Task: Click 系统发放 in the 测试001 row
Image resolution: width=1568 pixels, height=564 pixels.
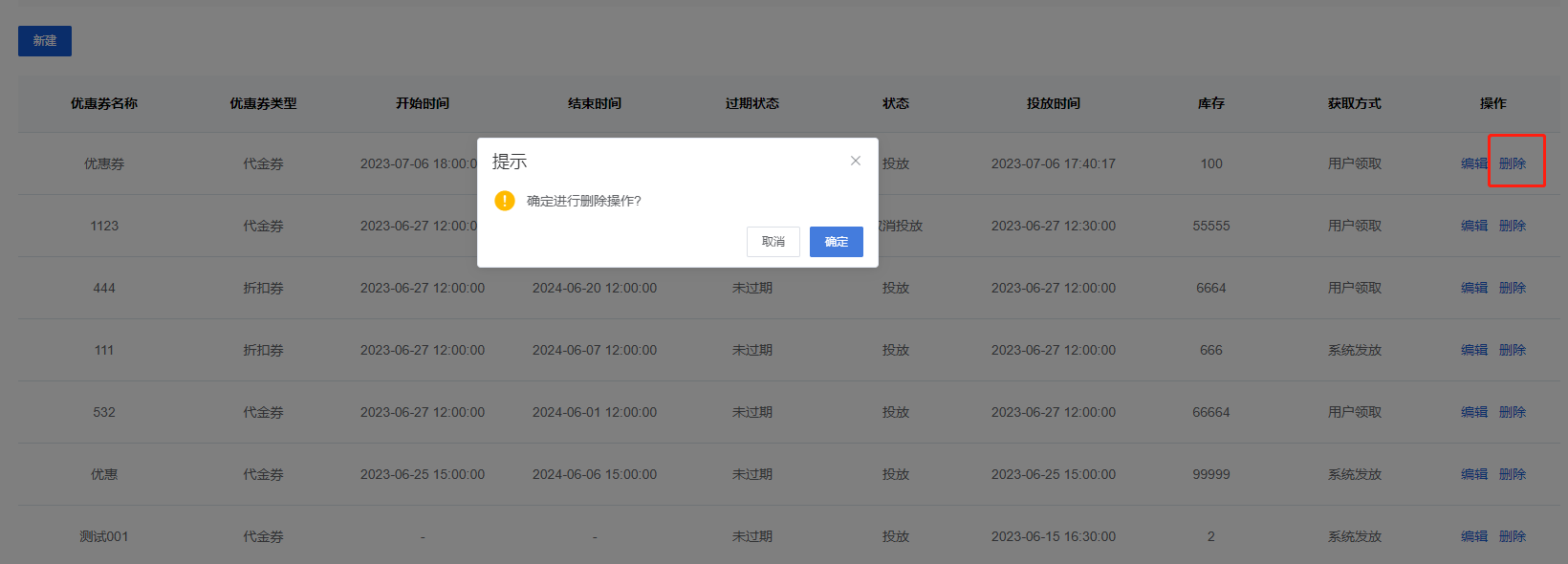Action: (x=1355, y=536)
